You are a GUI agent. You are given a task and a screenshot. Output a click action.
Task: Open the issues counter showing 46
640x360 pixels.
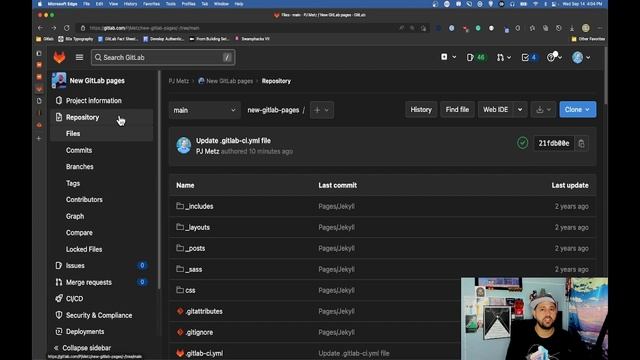click(476, 58)
